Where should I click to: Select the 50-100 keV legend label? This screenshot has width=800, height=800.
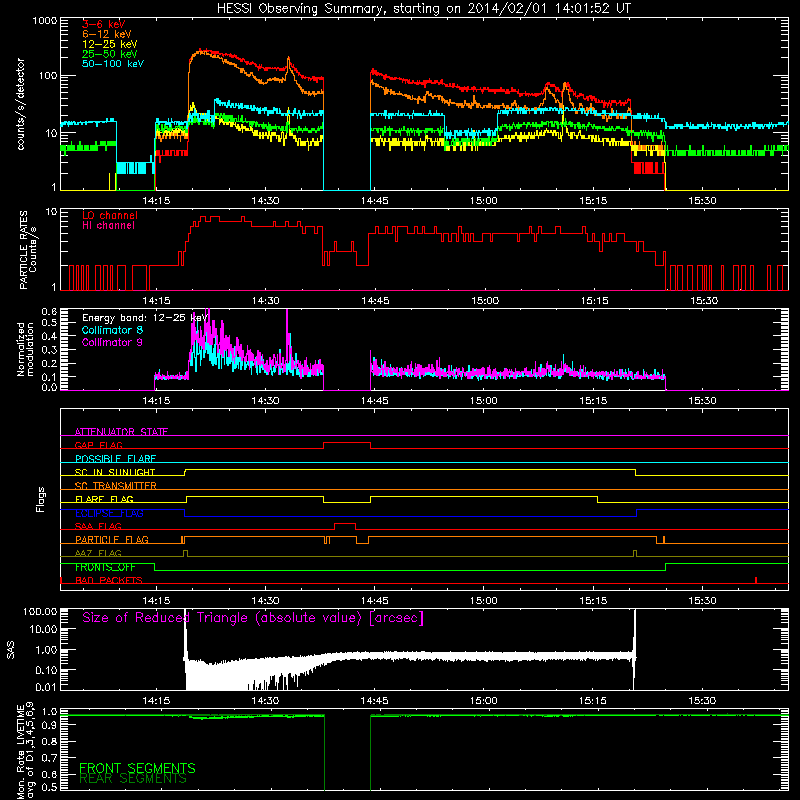tap(113, 64)
